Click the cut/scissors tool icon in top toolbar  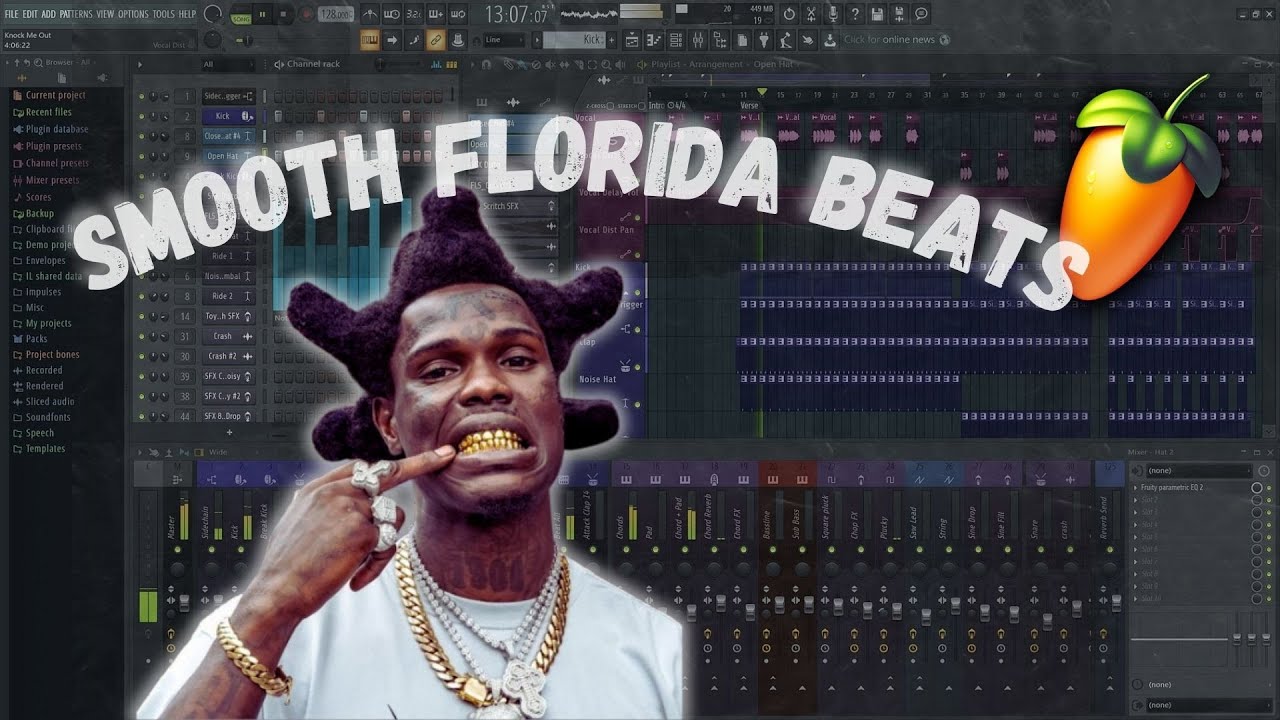pos(811,14)
